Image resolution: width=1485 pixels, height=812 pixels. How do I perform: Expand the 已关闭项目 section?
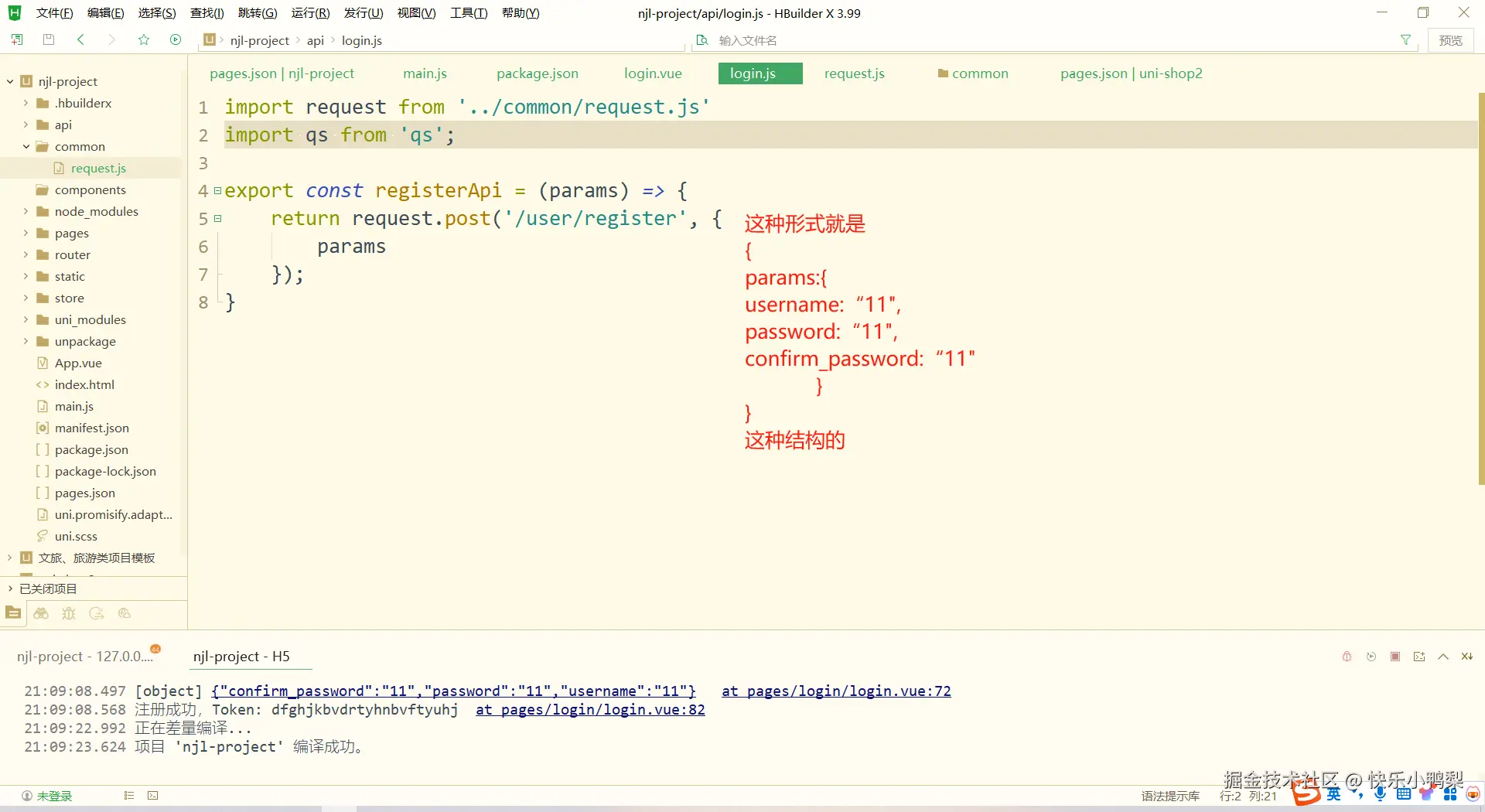pyautogui.click(x=10, y=589)
